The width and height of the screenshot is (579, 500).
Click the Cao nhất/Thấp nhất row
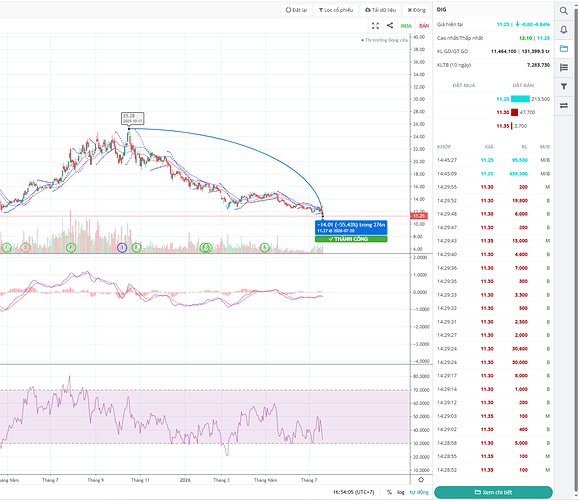pyautogui.click(x=493, y=38)
